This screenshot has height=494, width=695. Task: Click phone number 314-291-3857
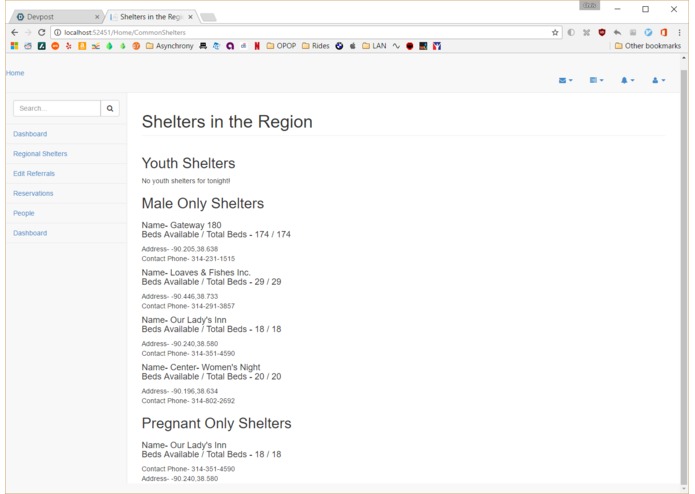[213, 306]
